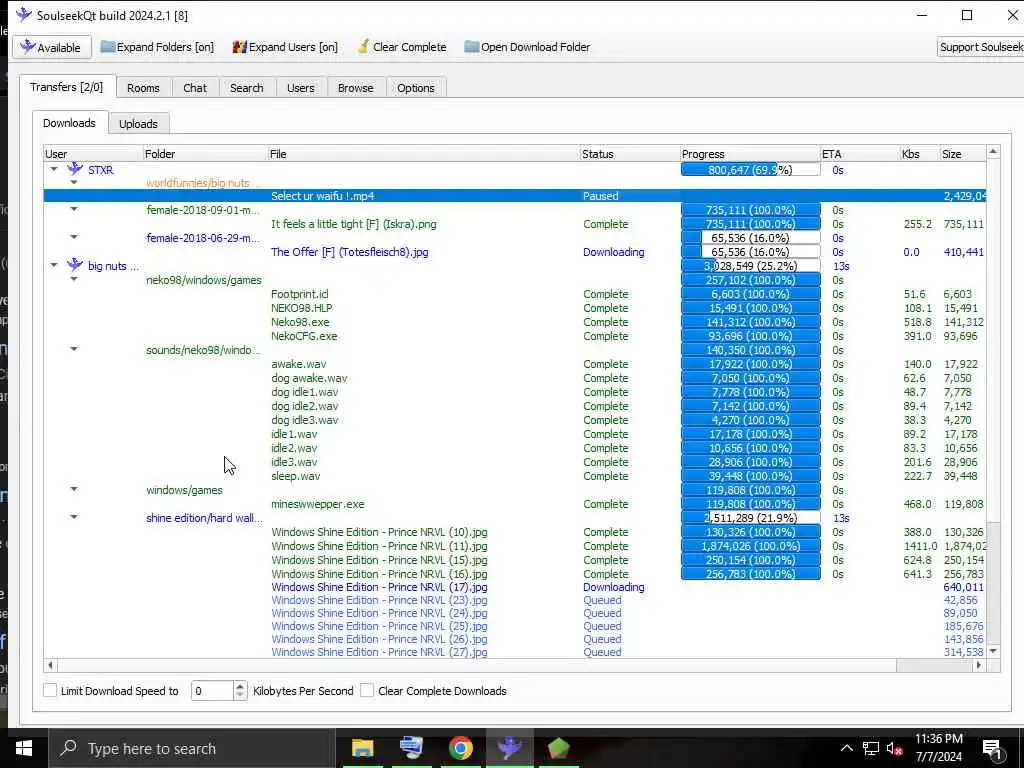Collapse the big nuts user node

pos(54,265)
